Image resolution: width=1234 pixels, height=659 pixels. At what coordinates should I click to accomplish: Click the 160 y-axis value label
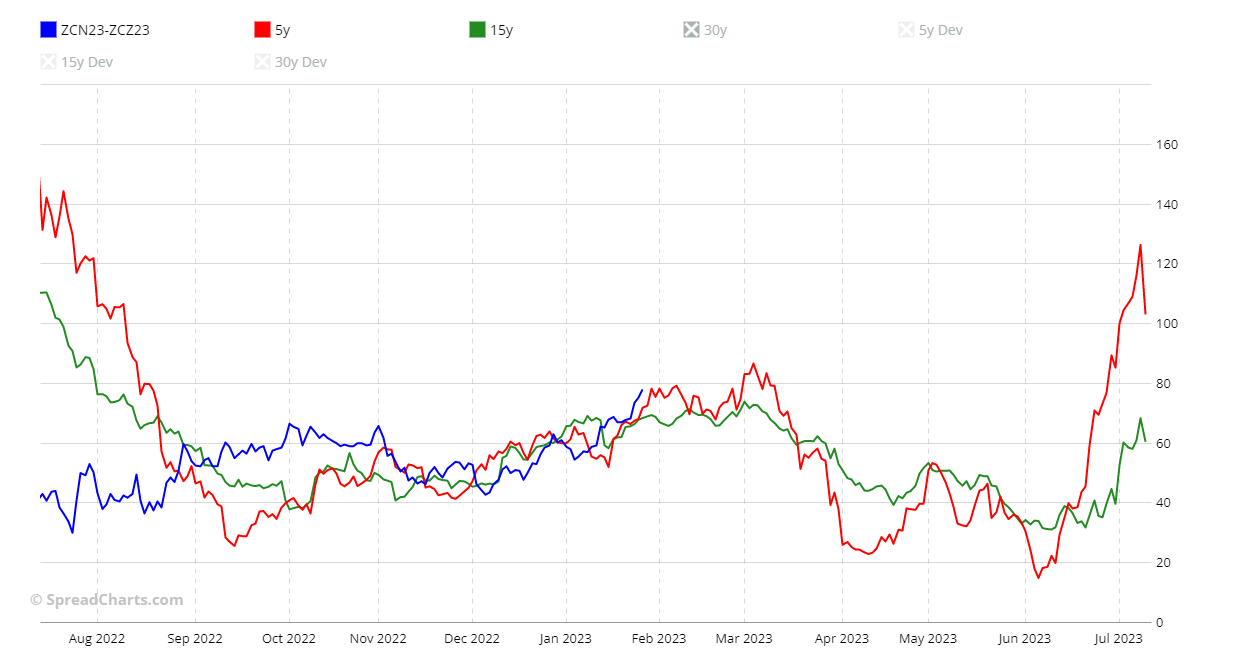(x=1167, y=145)
